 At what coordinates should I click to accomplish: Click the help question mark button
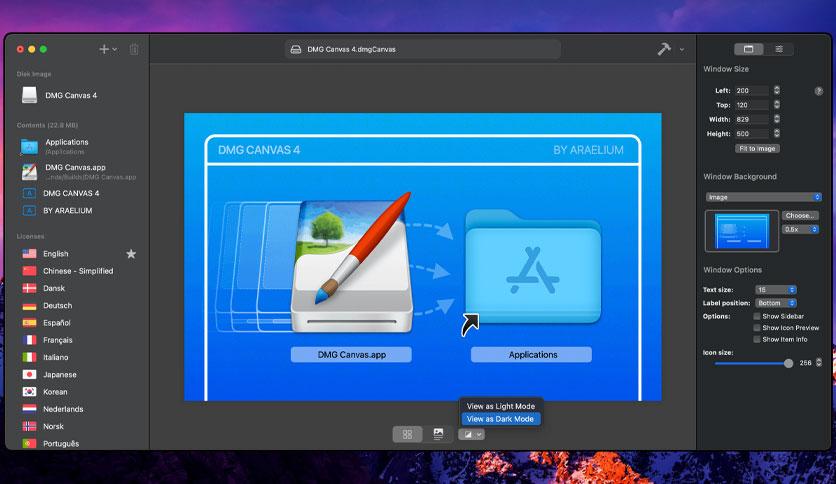tap(818, 91)
